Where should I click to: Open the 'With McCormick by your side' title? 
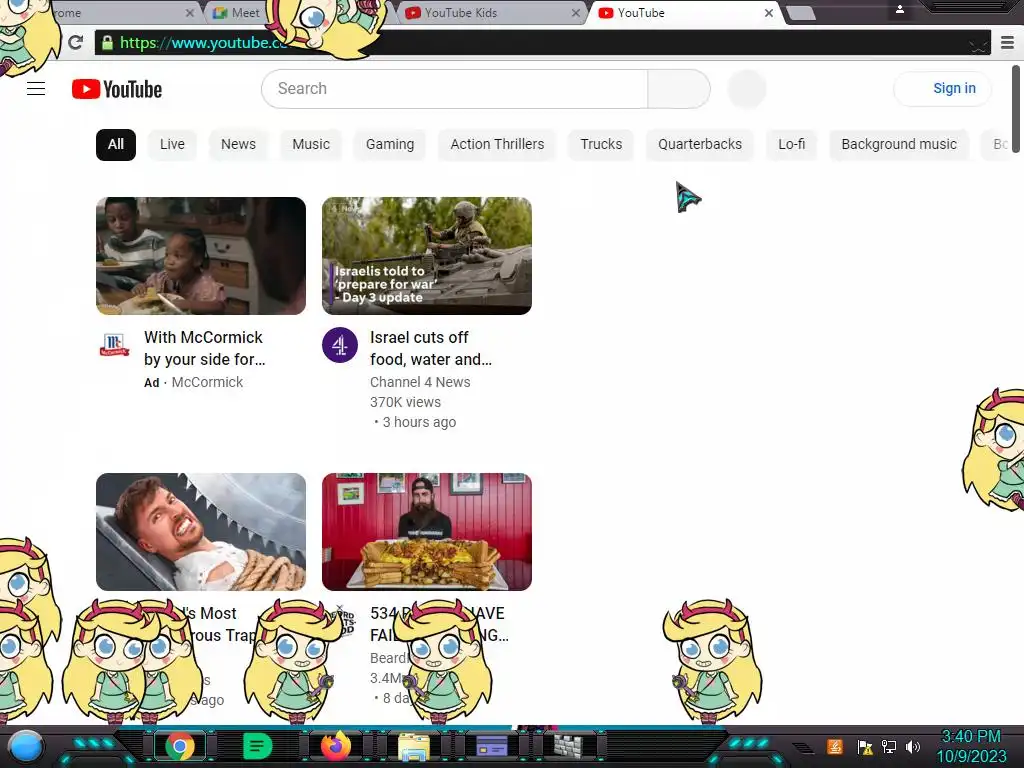pyautogui.click(x=204, y=348)
